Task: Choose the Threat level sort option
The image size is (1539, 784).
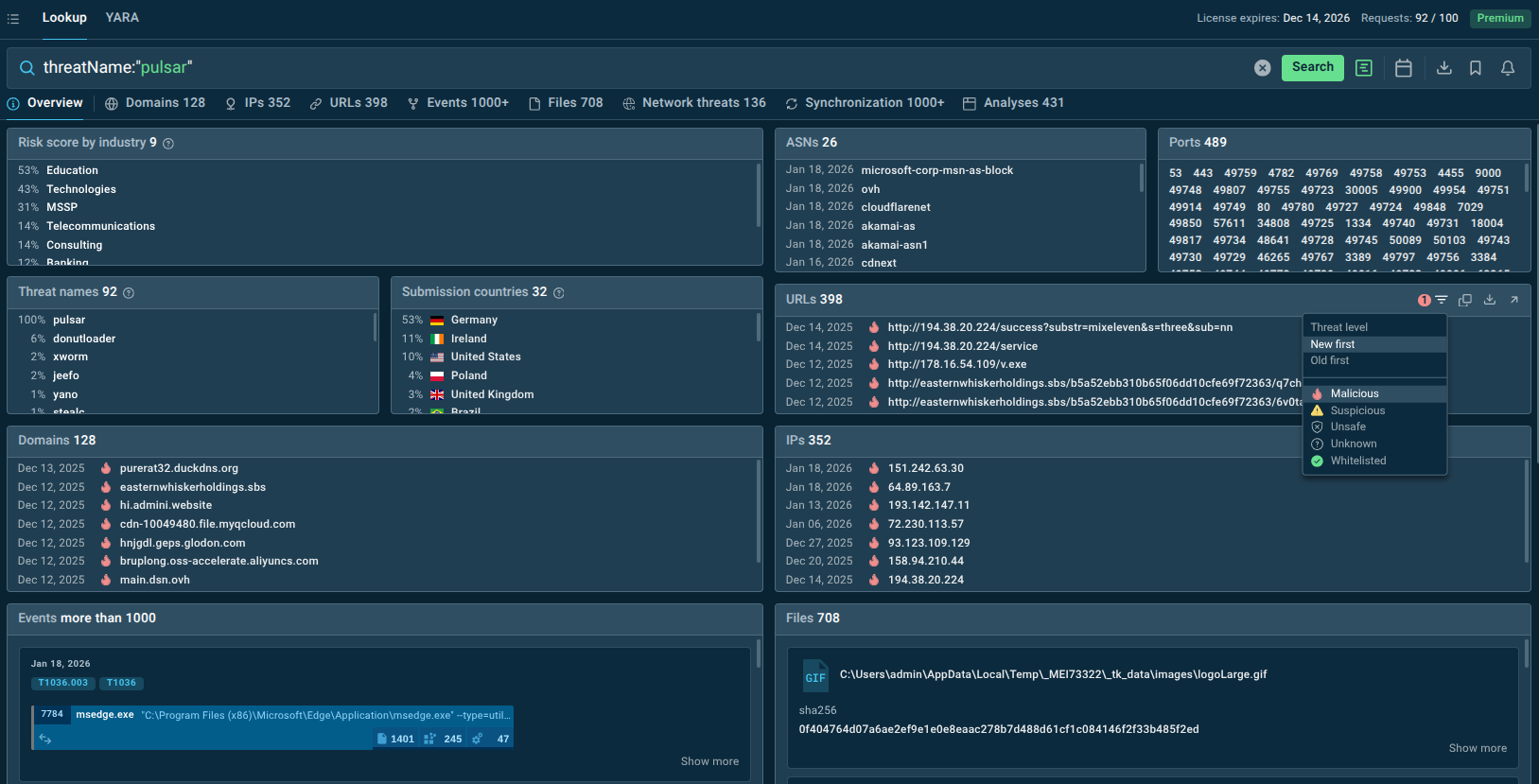Action: 1338,327
